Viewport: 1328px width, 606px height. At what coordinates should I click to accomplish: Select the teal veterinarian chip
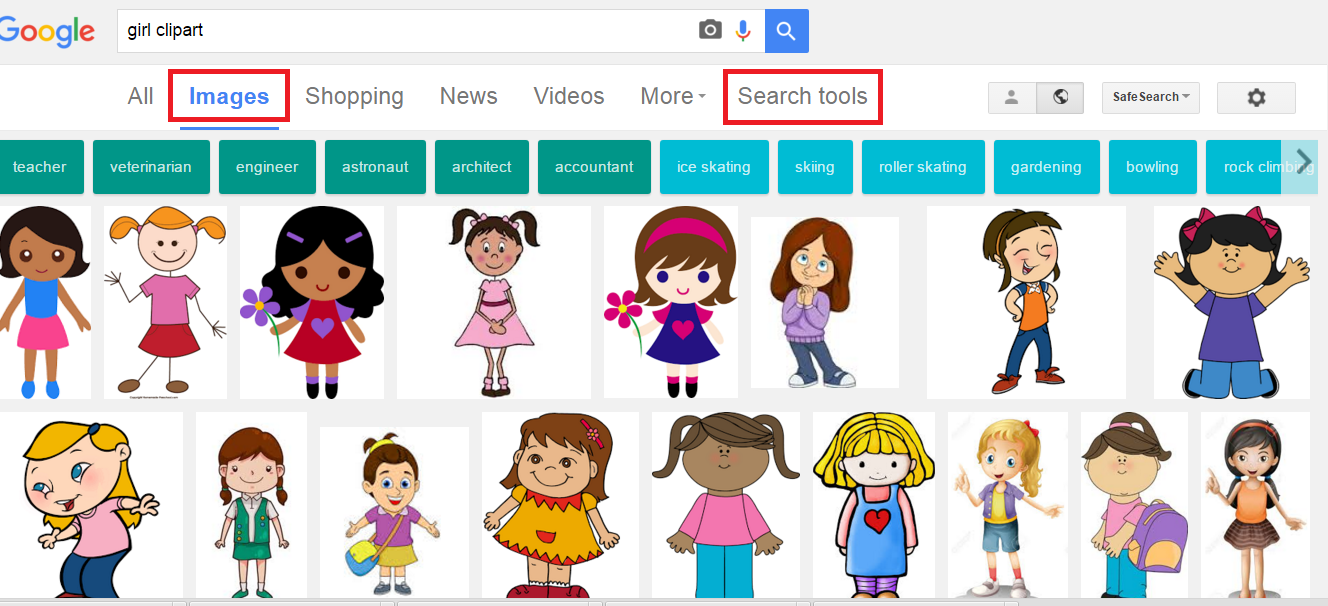(x=151, y=167)
